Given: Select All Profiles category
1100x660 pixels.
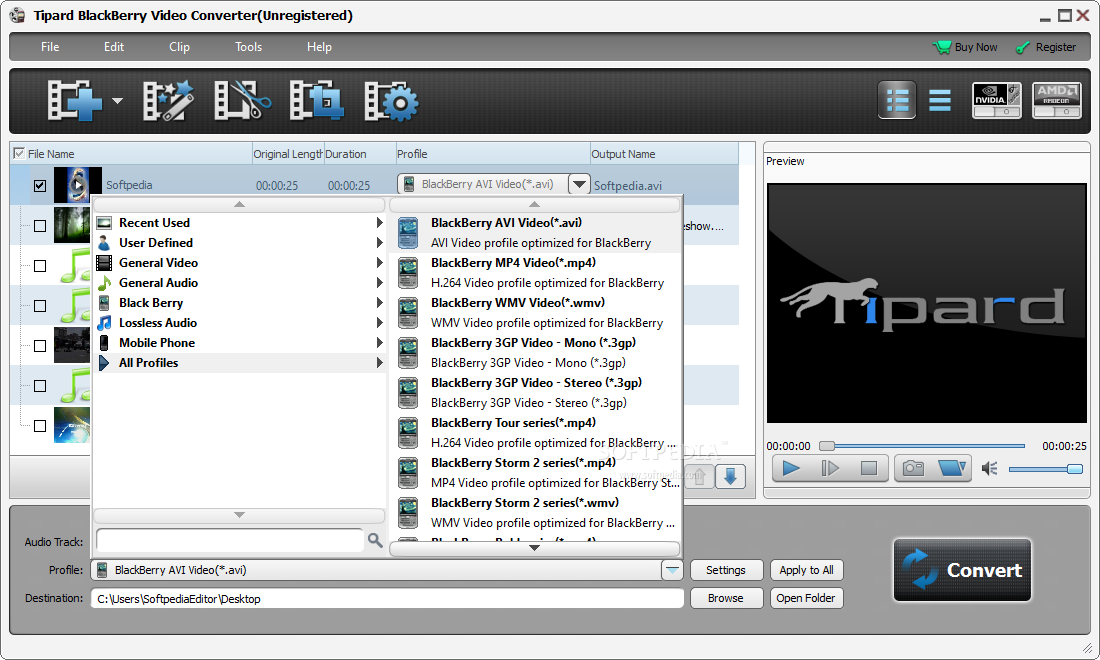Looking at the screenshot, I should (x=239, y=363).
